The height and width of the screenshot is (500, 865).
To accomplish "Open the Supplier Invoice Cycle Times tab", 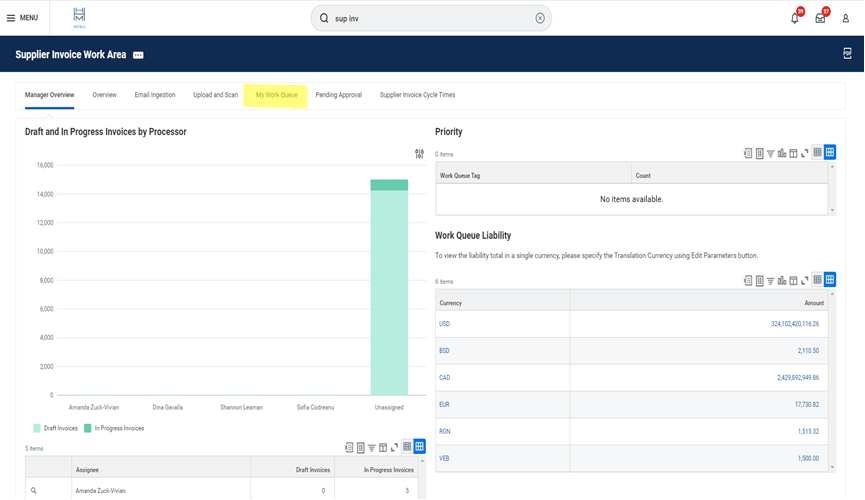I will tap(418, 95).
